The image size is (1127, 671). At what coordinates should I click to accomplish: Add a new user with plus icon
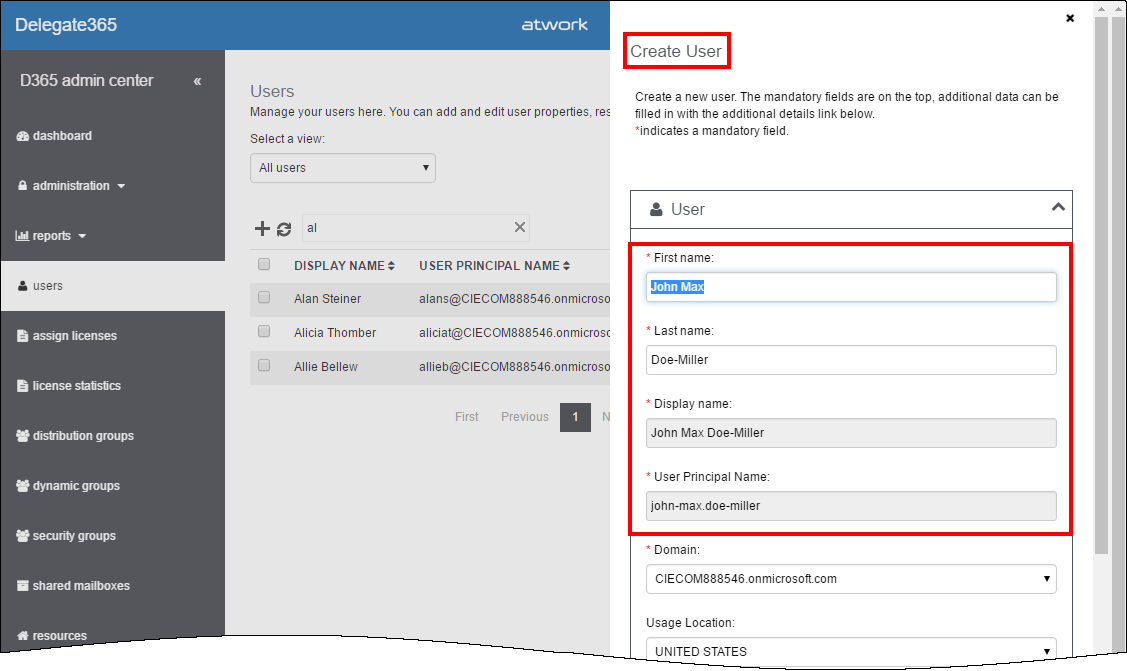click(262, 228)
